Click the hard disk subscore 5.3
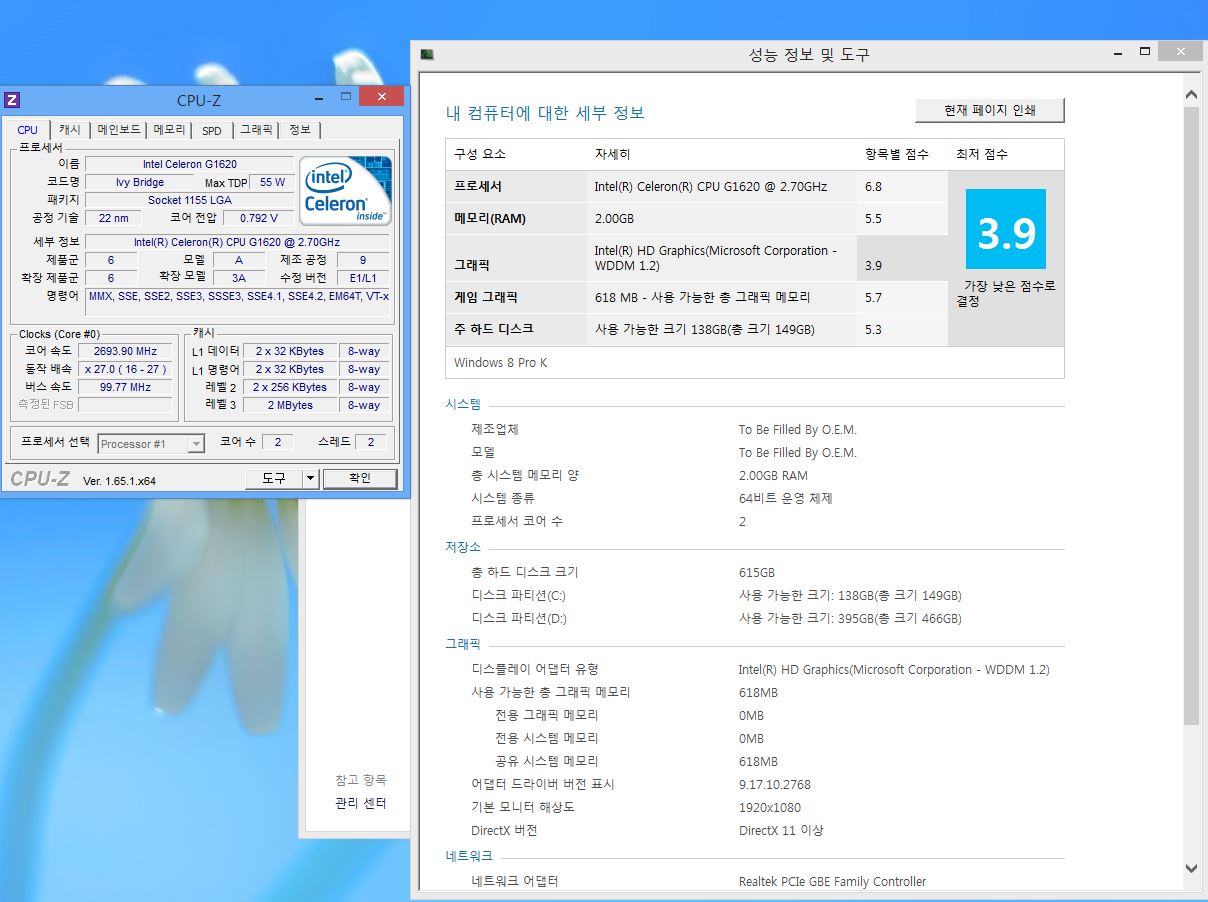This screenshot has height=902, width=1208. 873,329
